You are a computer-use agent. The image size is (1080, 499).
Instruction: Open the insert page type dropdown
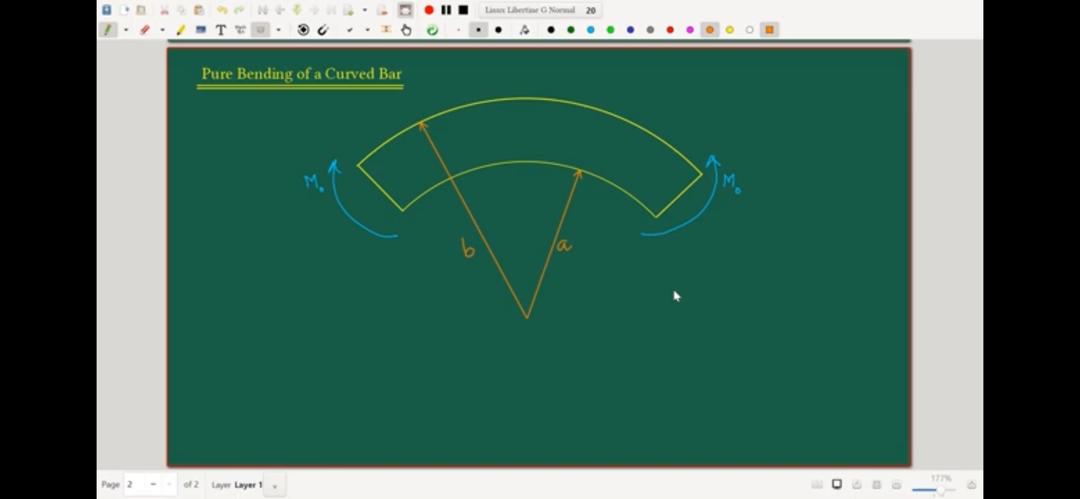pyautogui.click(x=364, y=10)
